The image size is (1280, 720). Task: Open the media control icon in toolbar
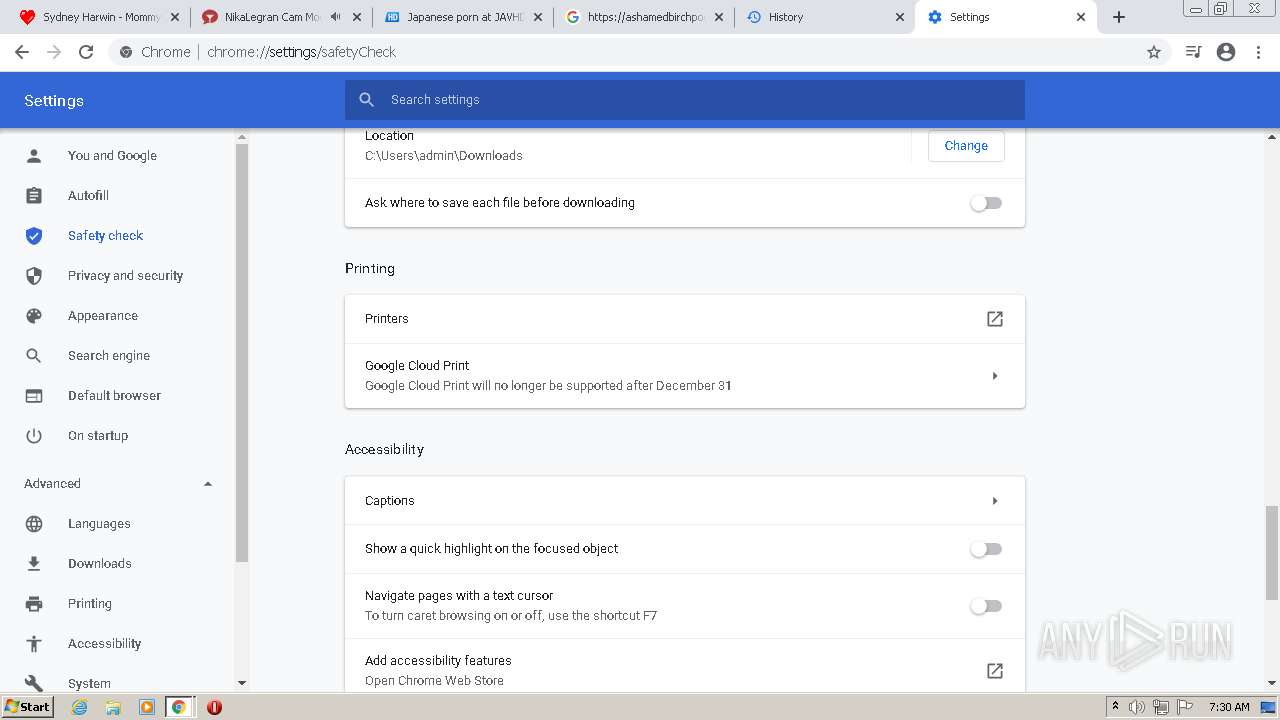pos(1193,52)
